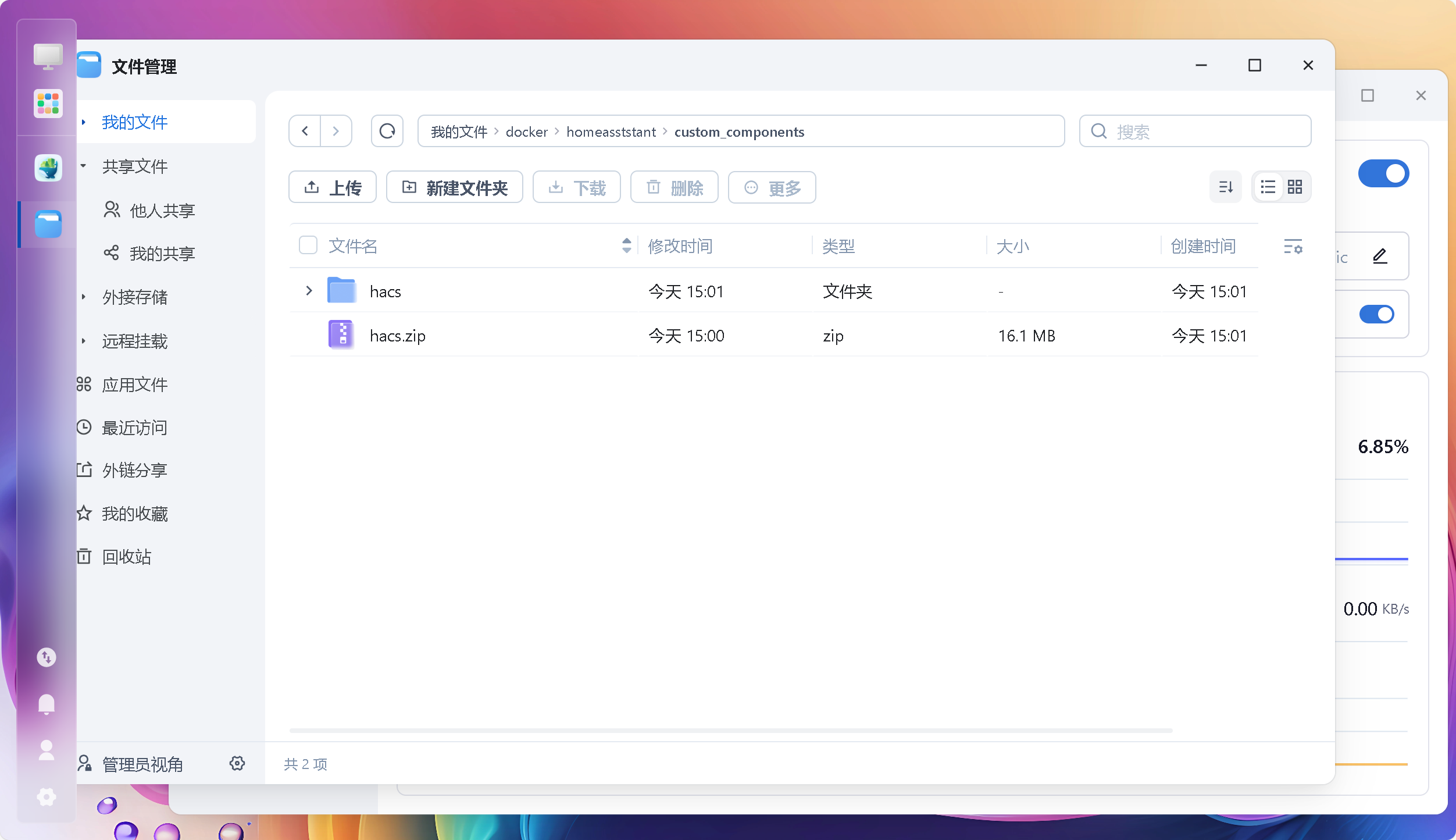Click 新建文件夹 button
Image resolution: width=1456 pixels, height=840 pixels.
455,187
